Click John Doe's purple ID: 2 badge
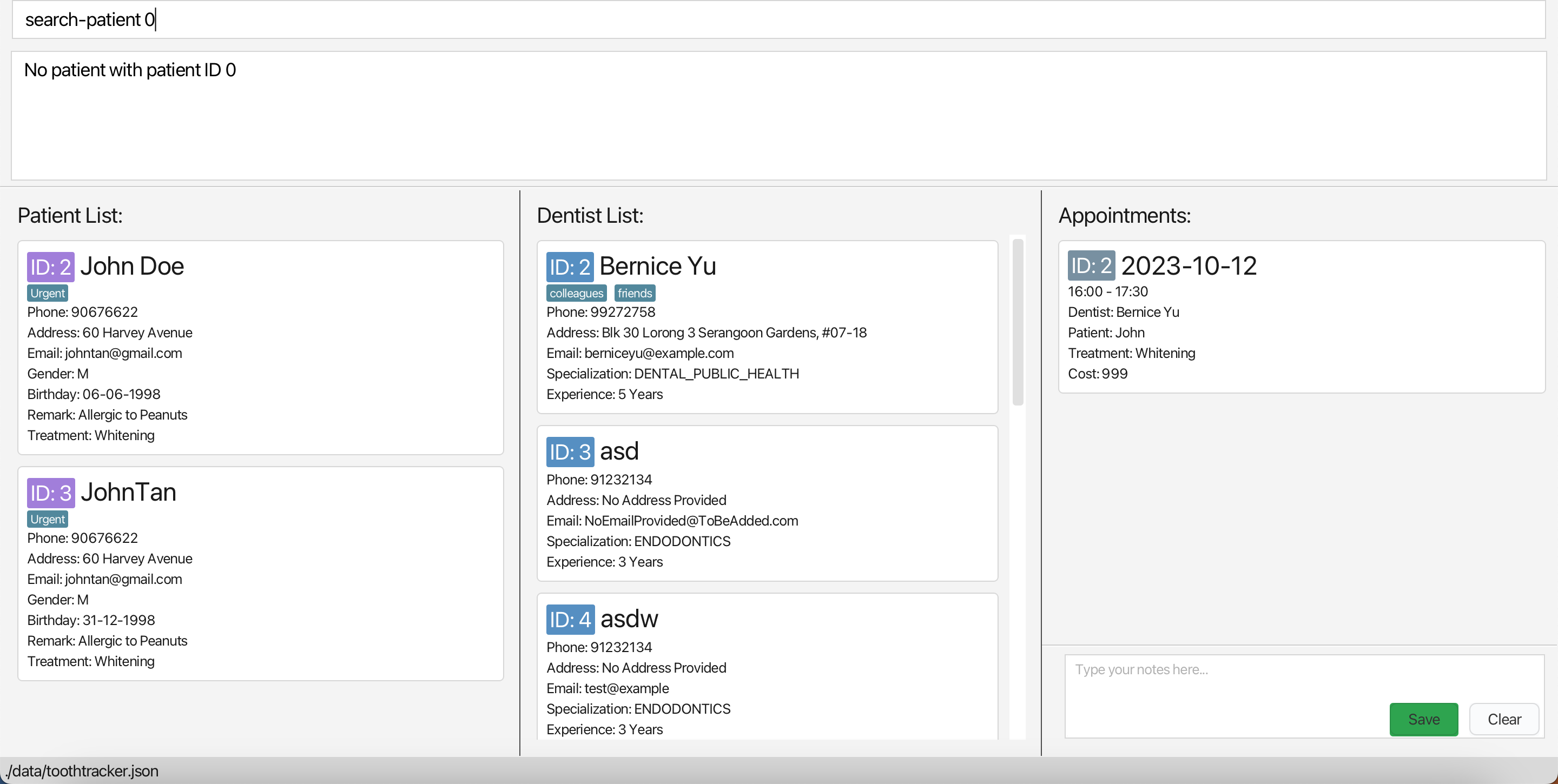 [51, 267]
